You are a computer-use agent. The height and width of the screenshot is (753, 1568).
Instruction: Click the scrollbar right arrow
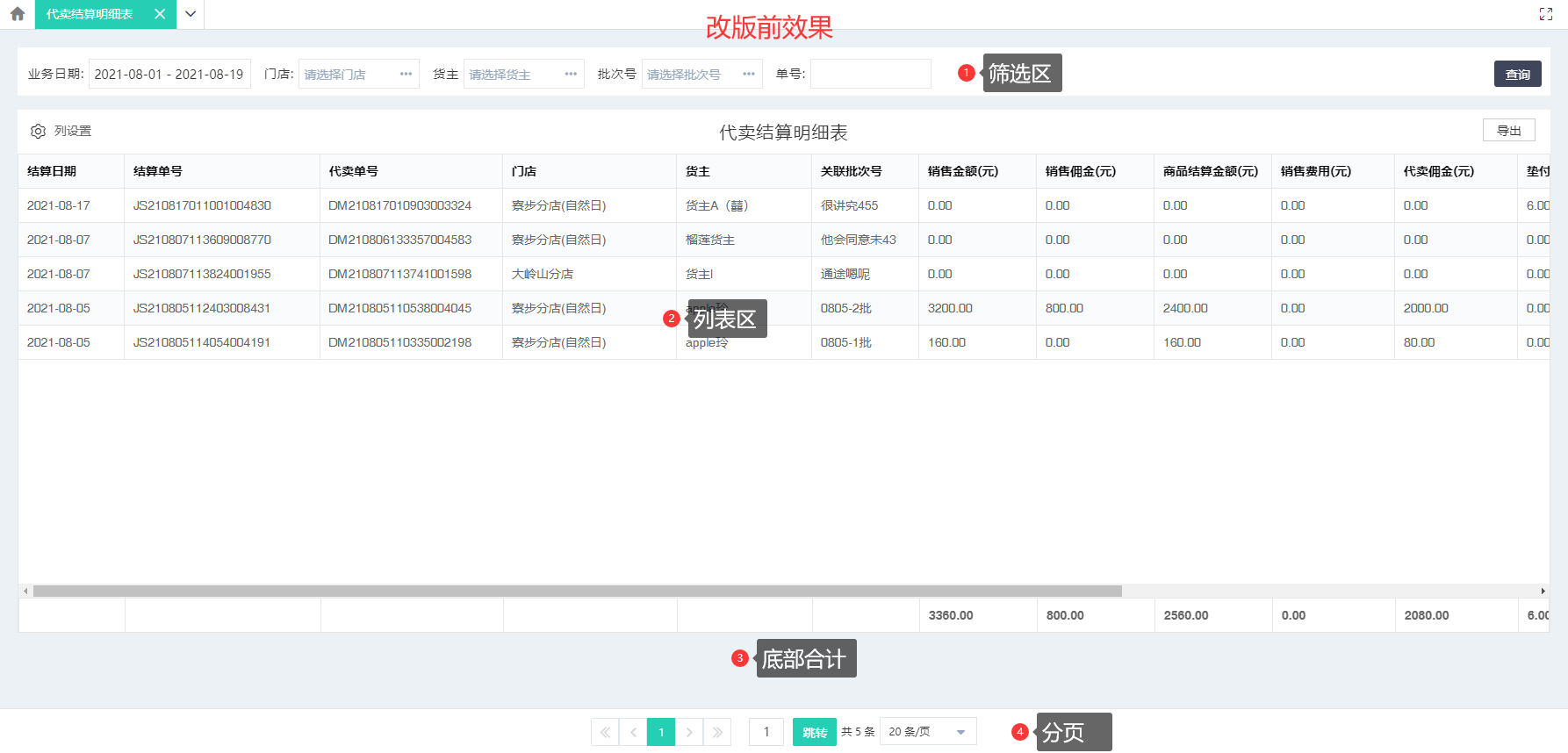point(1543,591)
